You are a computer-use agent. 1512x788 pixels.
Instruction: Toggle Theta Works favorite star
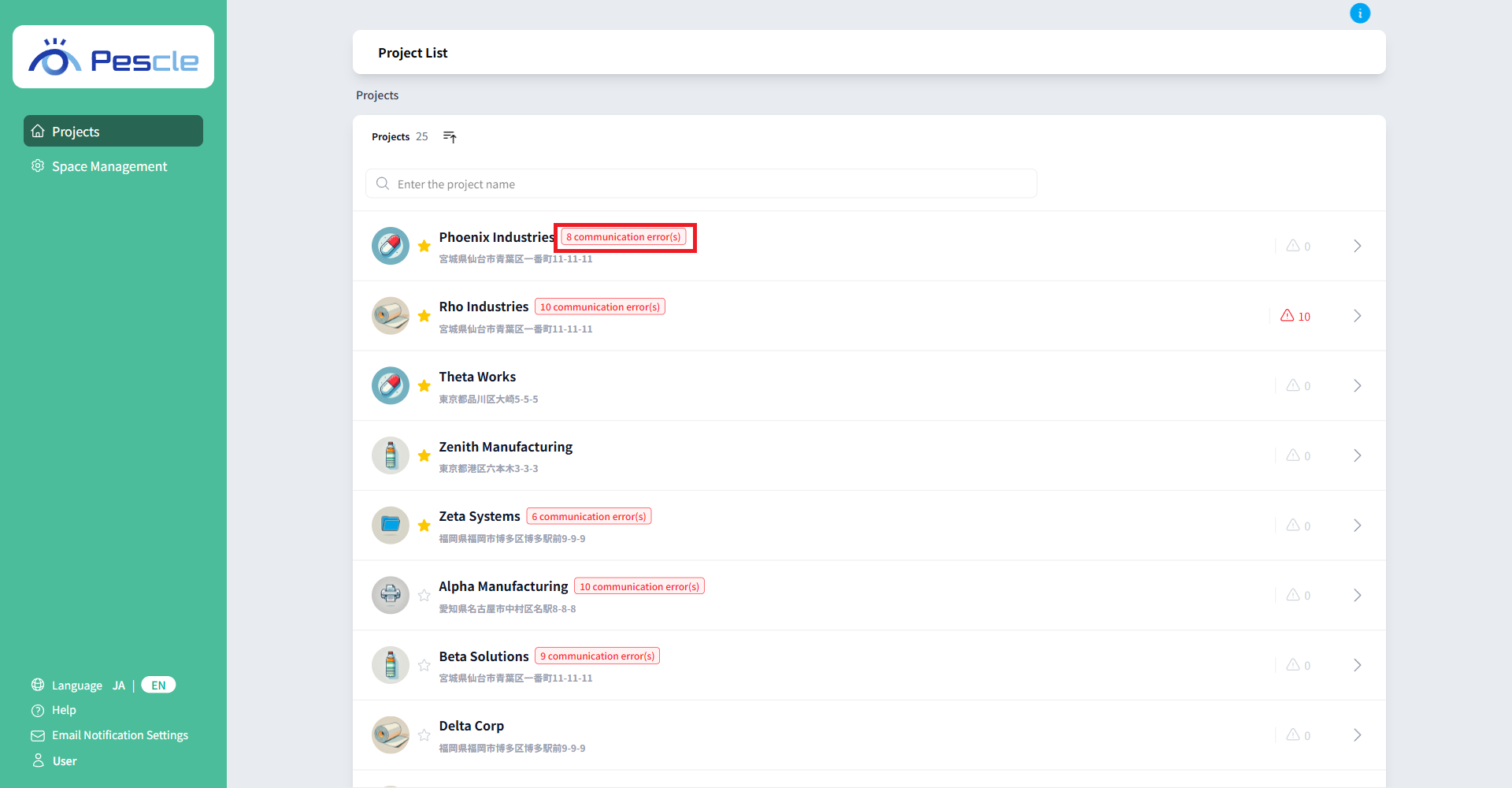click(x=424, y=385)
